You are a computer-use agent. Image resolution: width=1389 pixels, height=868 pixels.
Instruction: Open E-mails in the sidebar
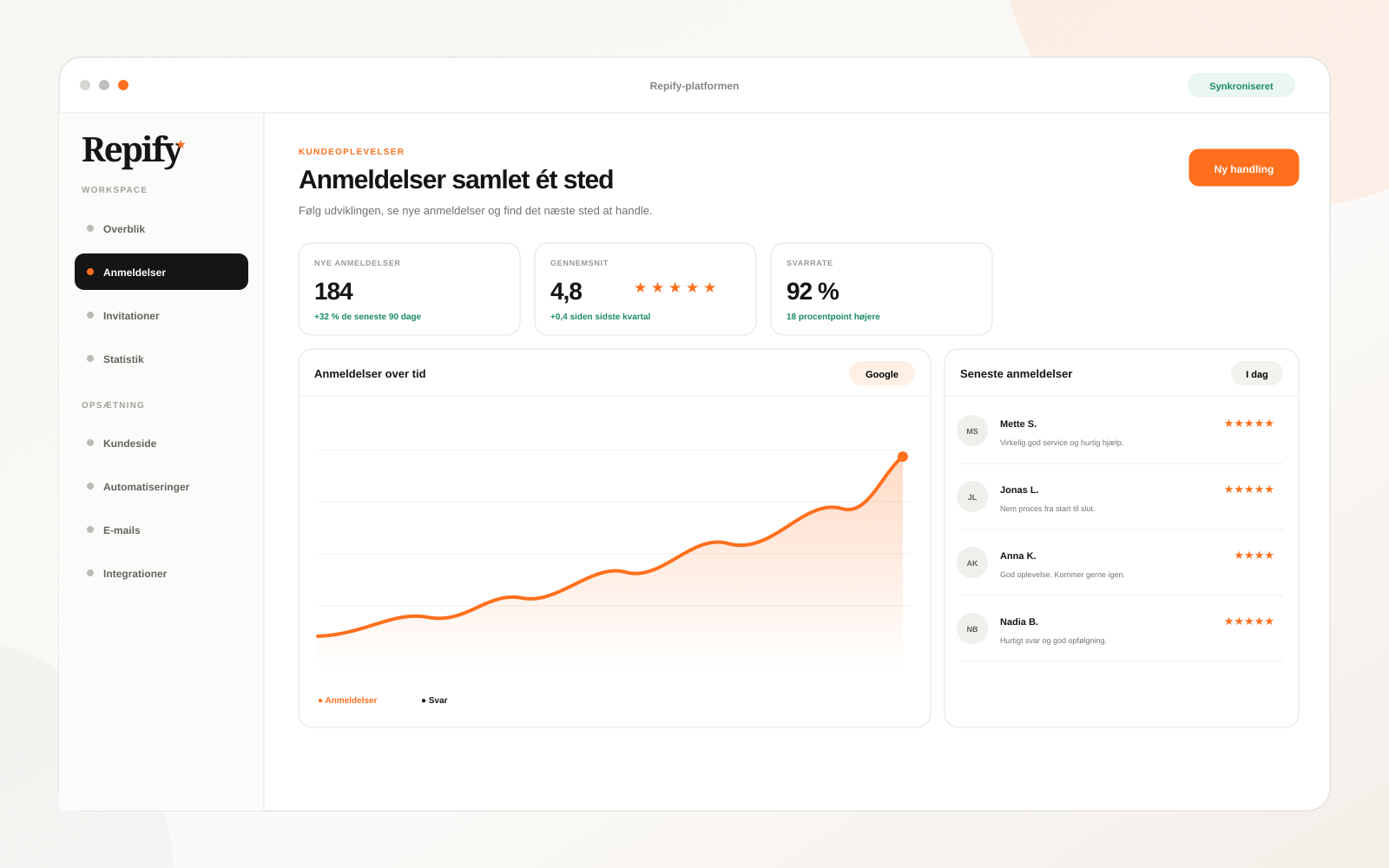(161, 529)
